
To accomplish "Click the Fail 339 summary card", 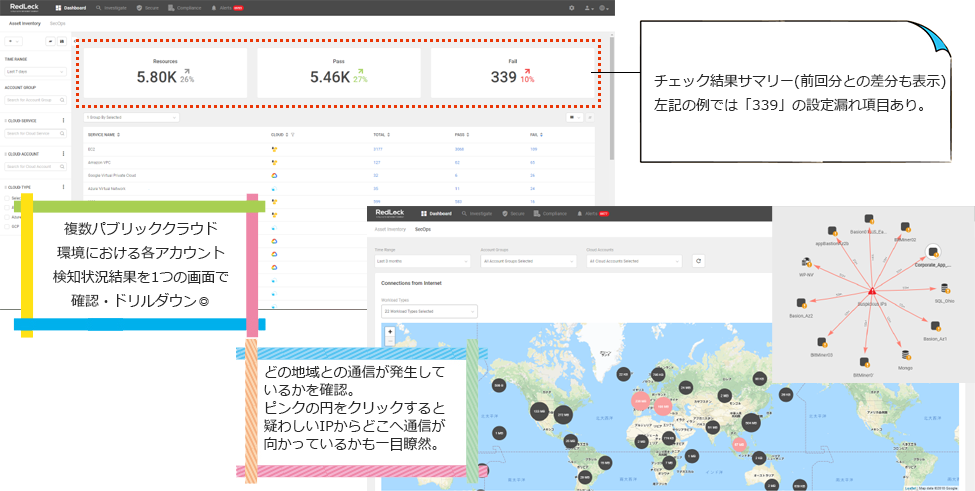I will pos(512,73).
